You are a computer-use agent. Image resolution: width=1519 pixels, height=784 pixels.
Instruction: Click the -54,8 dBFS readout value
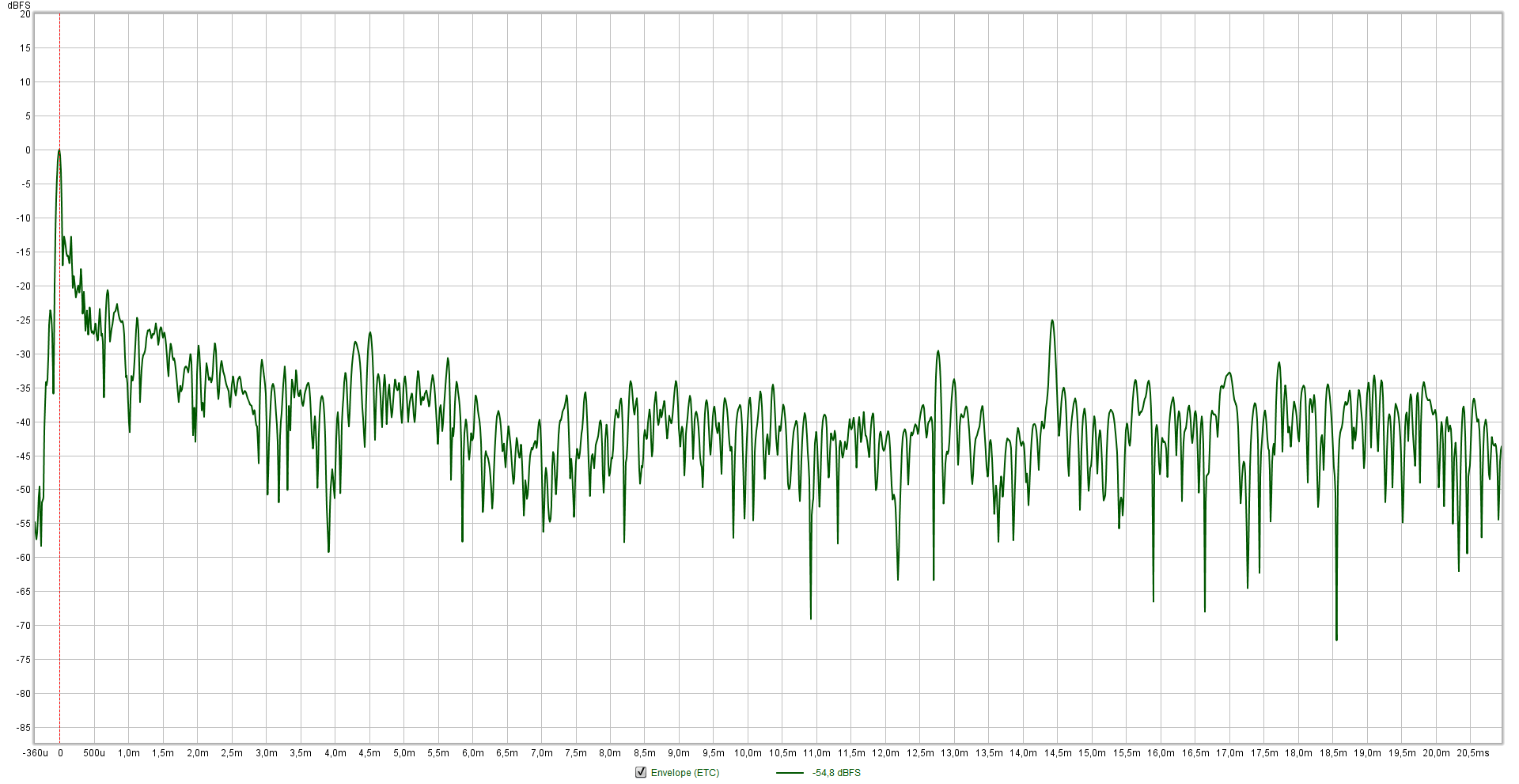836,773
